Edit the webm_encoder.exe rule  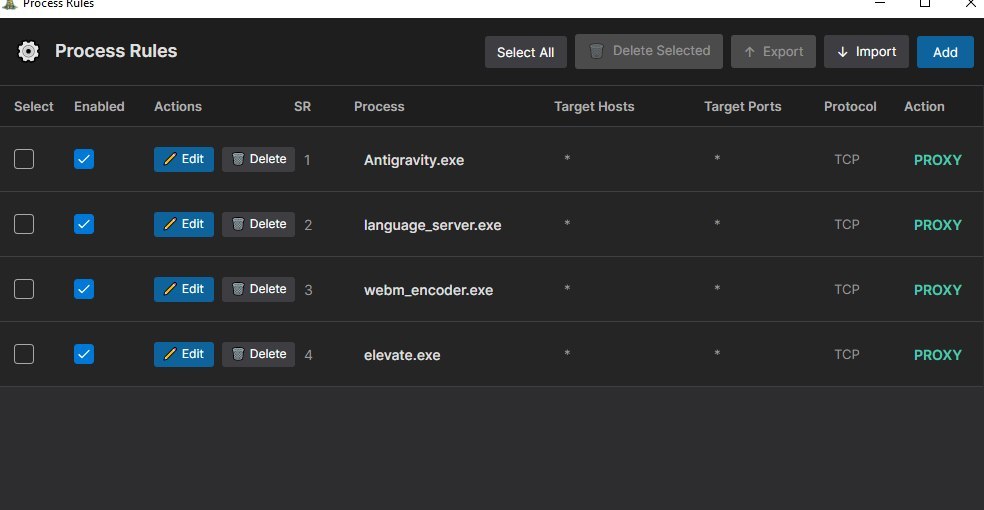pos(184,289)
